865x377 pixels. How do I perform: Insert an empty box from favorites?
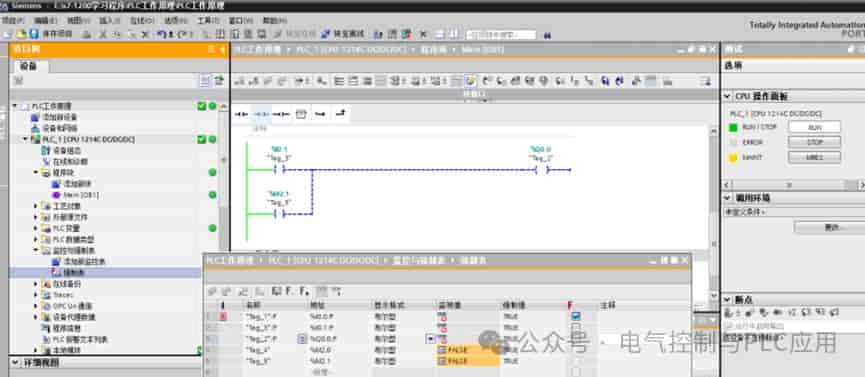tap(300, 114)
